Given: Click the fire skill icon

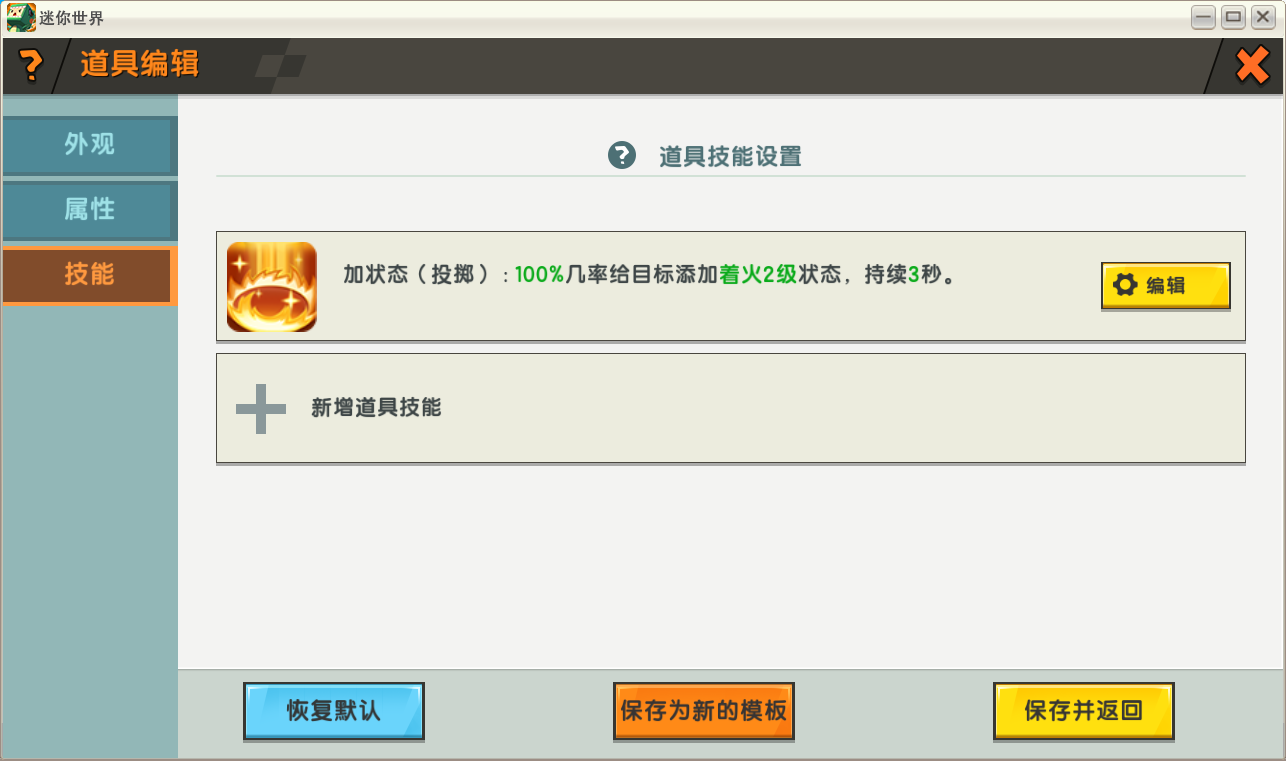Looking at the screenshot, I should (x=272, y=287).
